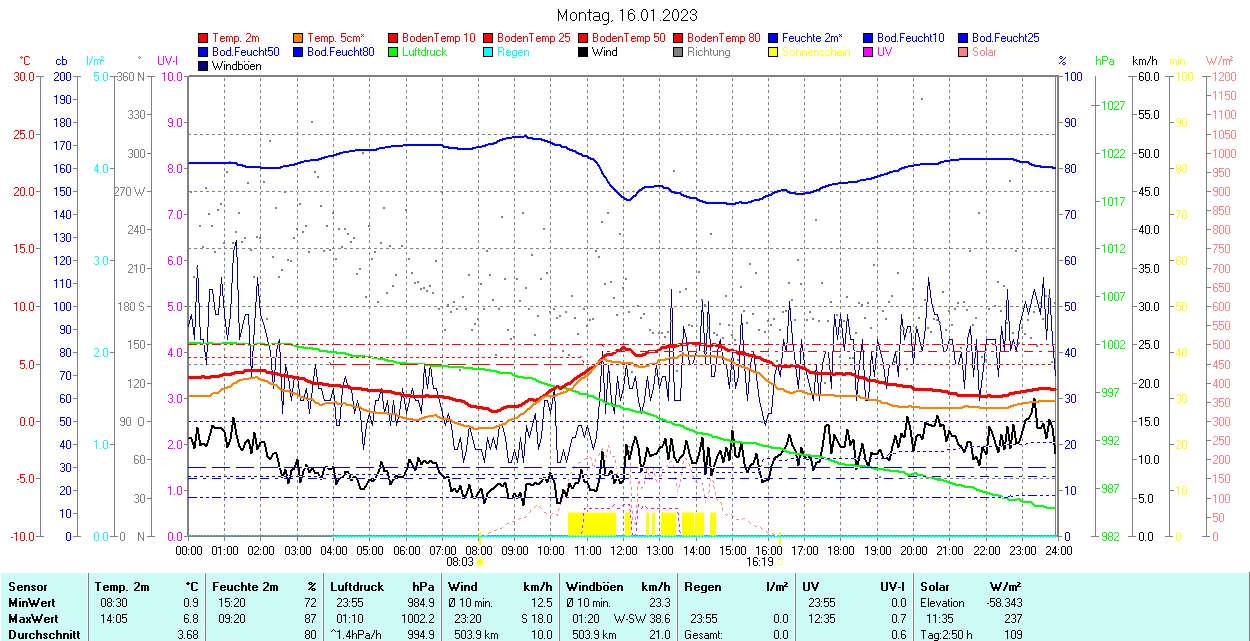1250x641 pixels.
Task: Click the cyan Regen legend swatch
Action: (x=489, y=52)
